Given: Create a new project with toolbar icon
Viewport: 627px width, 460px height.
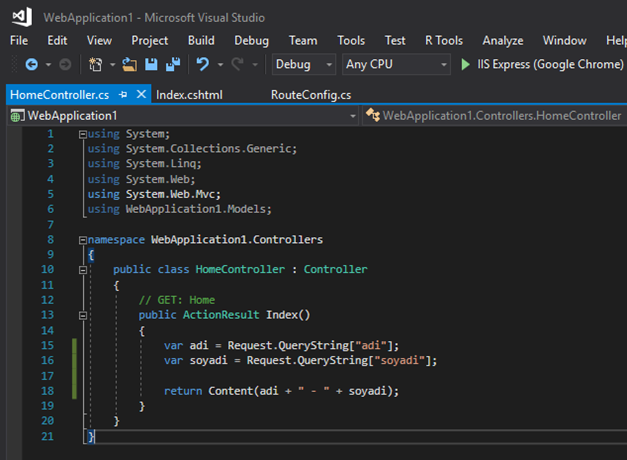Looking at the screenshot, I should pos(95,64).
